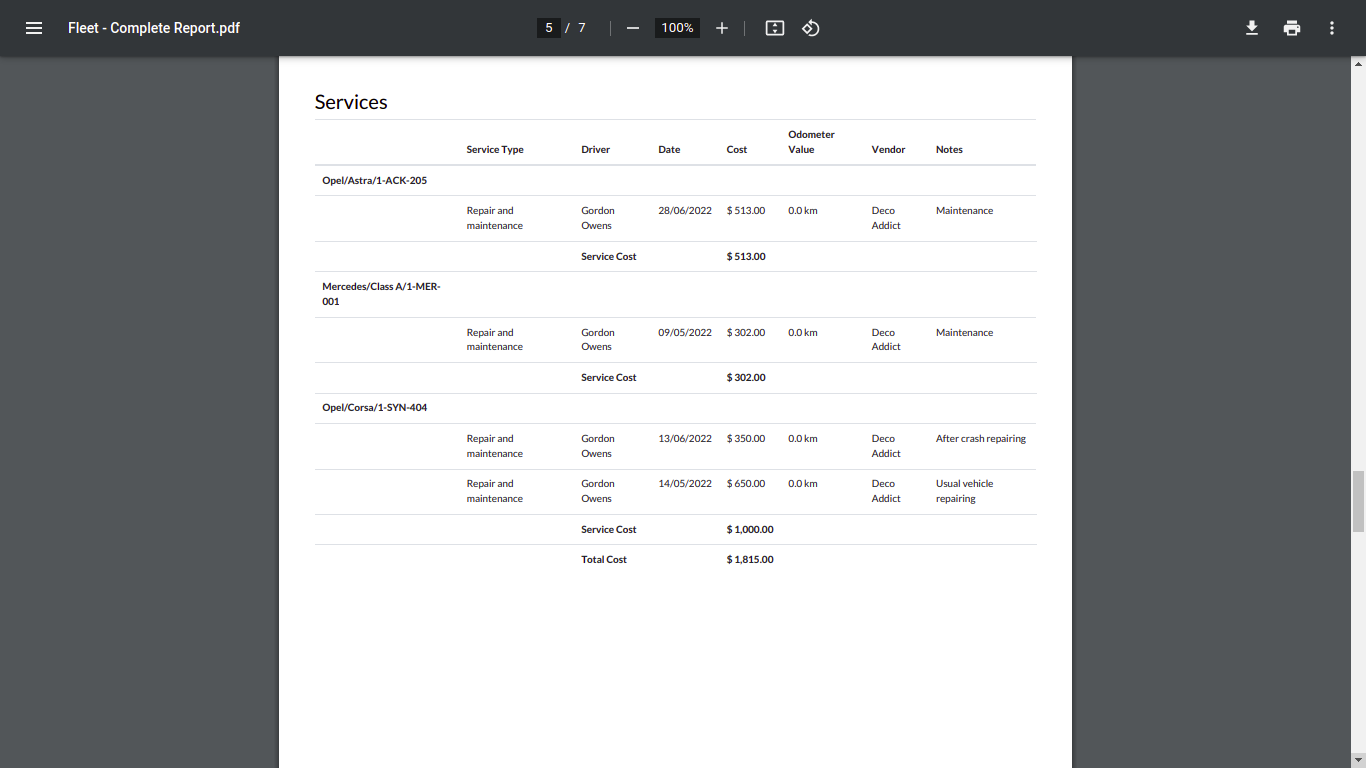The height and width of the screenshot is (768, 1366).
Task: Click Service Cost label under Opel/Astra
Action: (609, 257)
